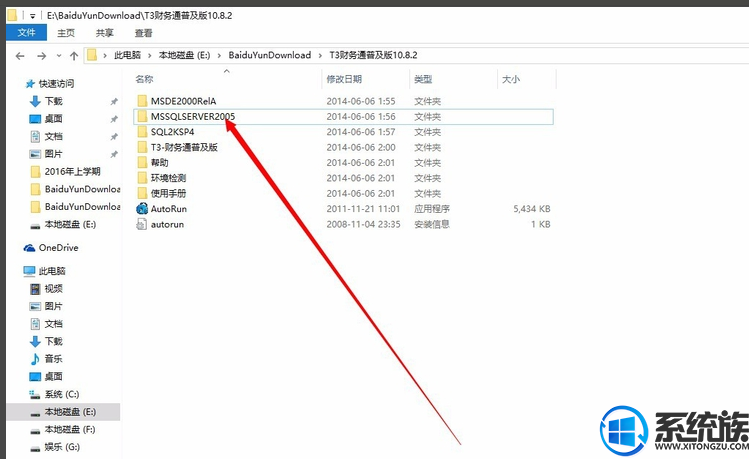Click the date 2008-11-04 23:35
Screen dimensions: 749x459
[363, 224]
